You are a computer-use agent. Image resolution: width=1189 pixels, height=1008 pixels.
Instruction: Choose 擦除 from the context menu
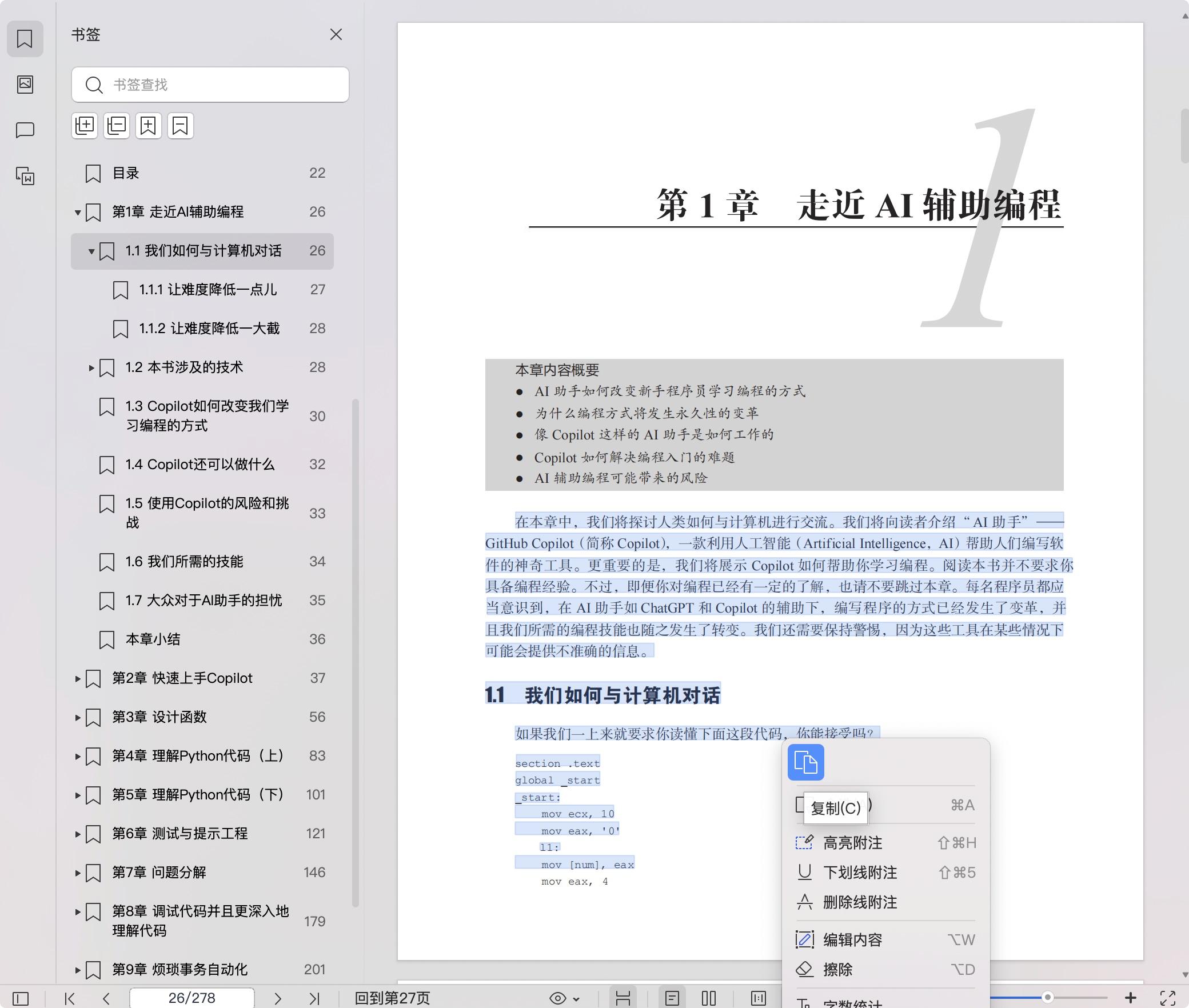point(837,970)
